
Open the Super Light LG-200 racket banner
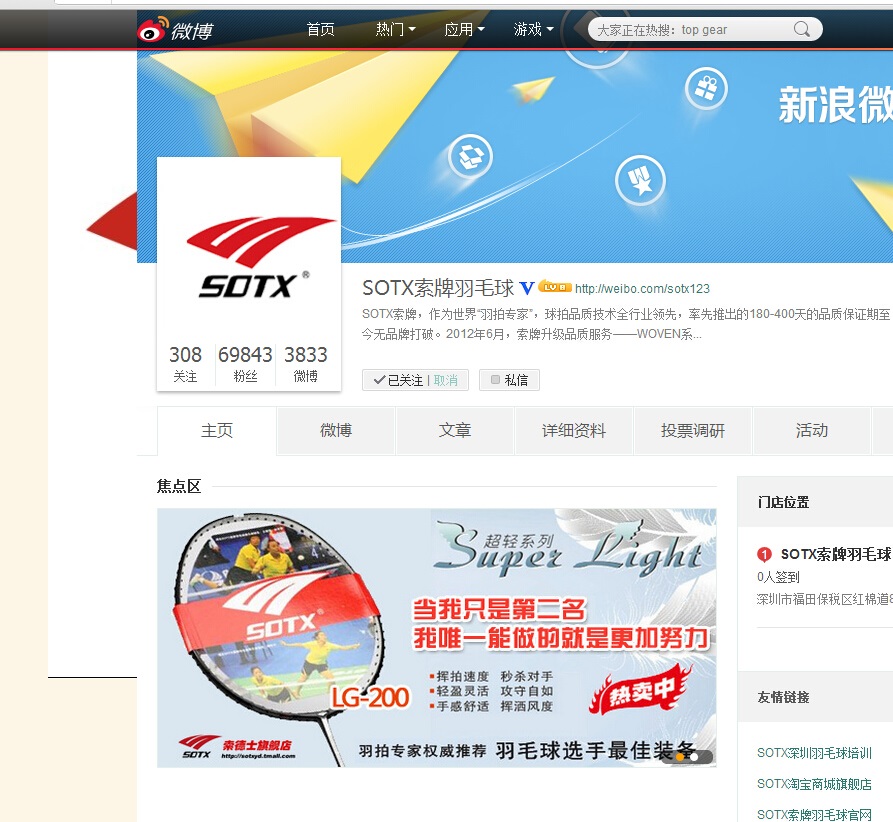pos(437,638)
